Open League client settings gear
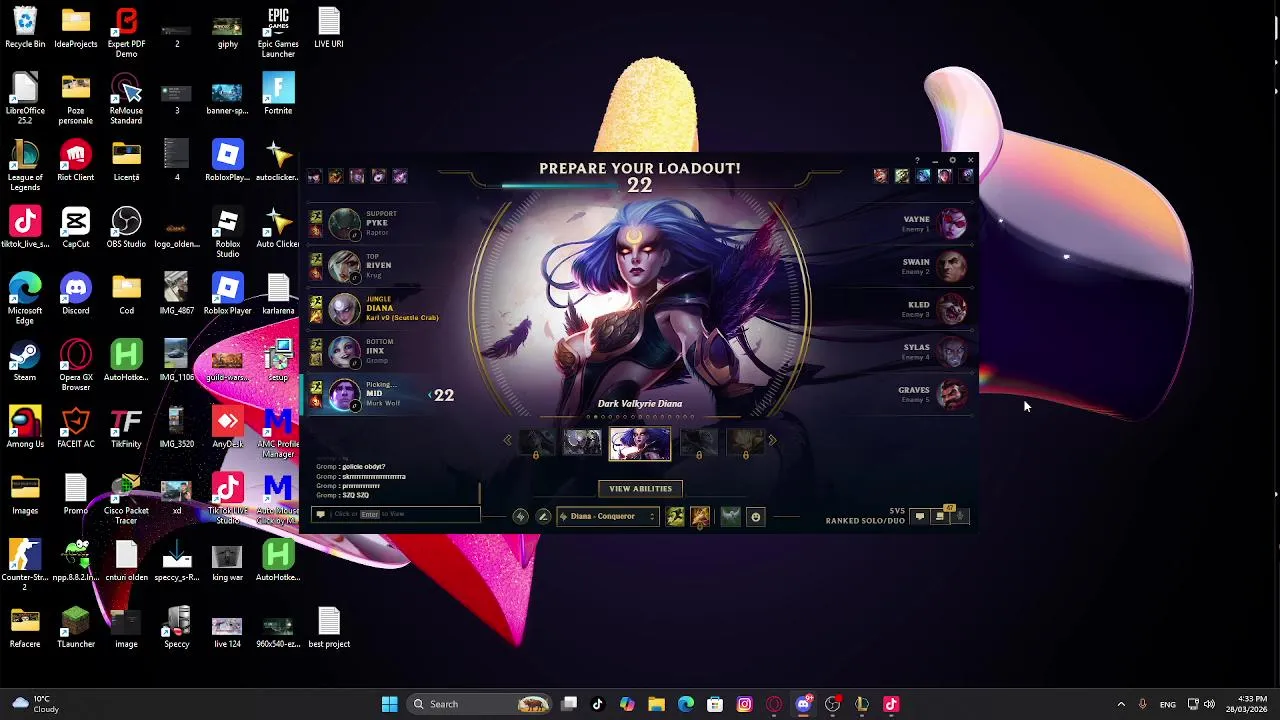The width and height of the screenshot is (1280, 720). tap(952, 161)
